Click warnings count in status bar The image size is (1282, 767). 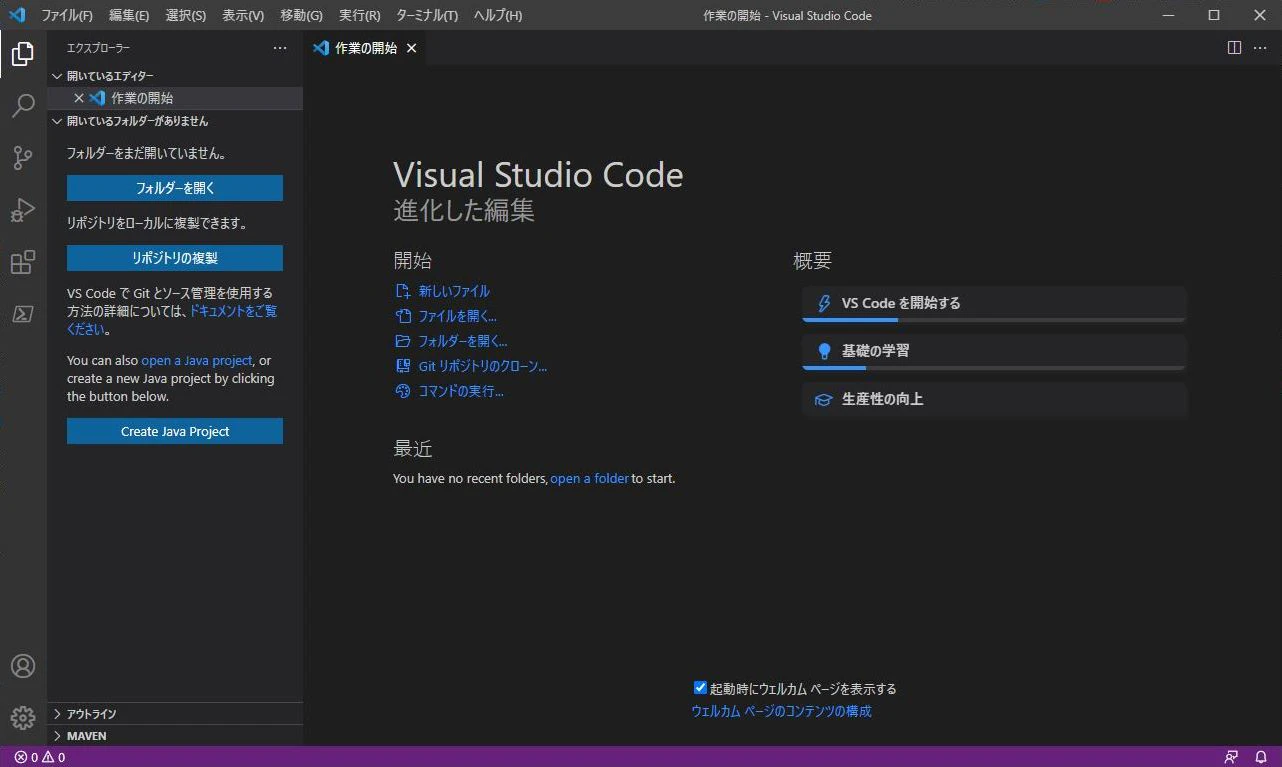click(54, 757)
